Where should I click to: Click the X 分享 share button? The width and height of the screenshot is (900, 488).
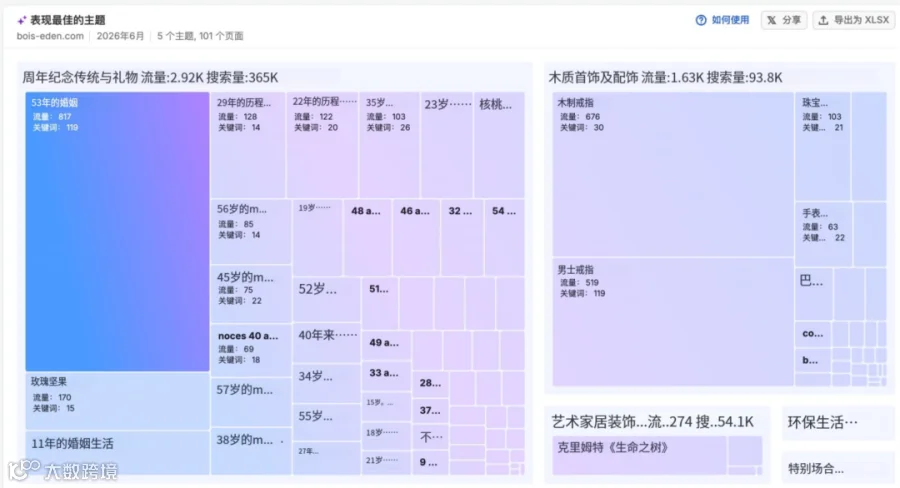pyautogui.click(x=784, y=20)
